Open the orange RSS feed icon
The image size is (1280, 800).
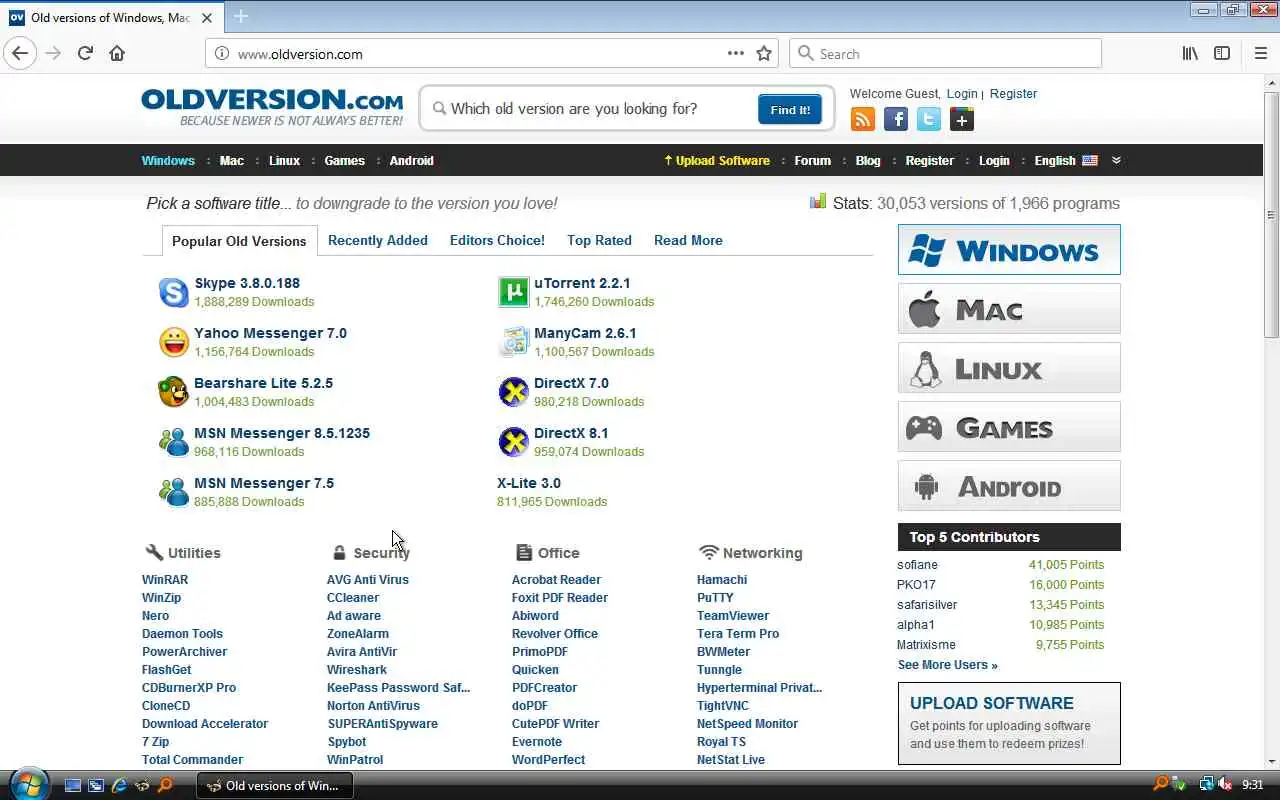coord(862,120)
